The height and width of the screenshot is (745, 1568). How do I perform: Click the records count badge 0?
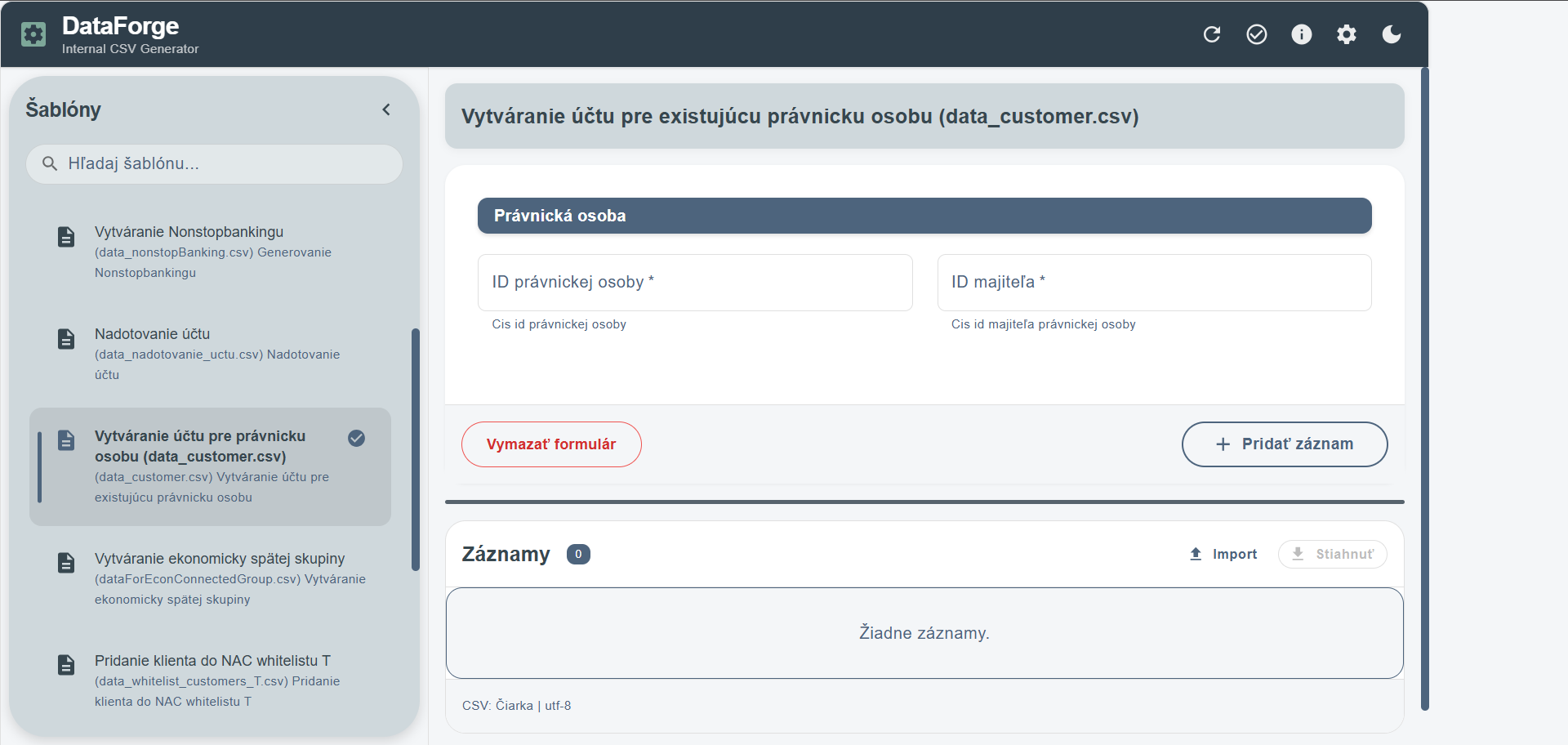pyautogui.click(x=578, y=555)
